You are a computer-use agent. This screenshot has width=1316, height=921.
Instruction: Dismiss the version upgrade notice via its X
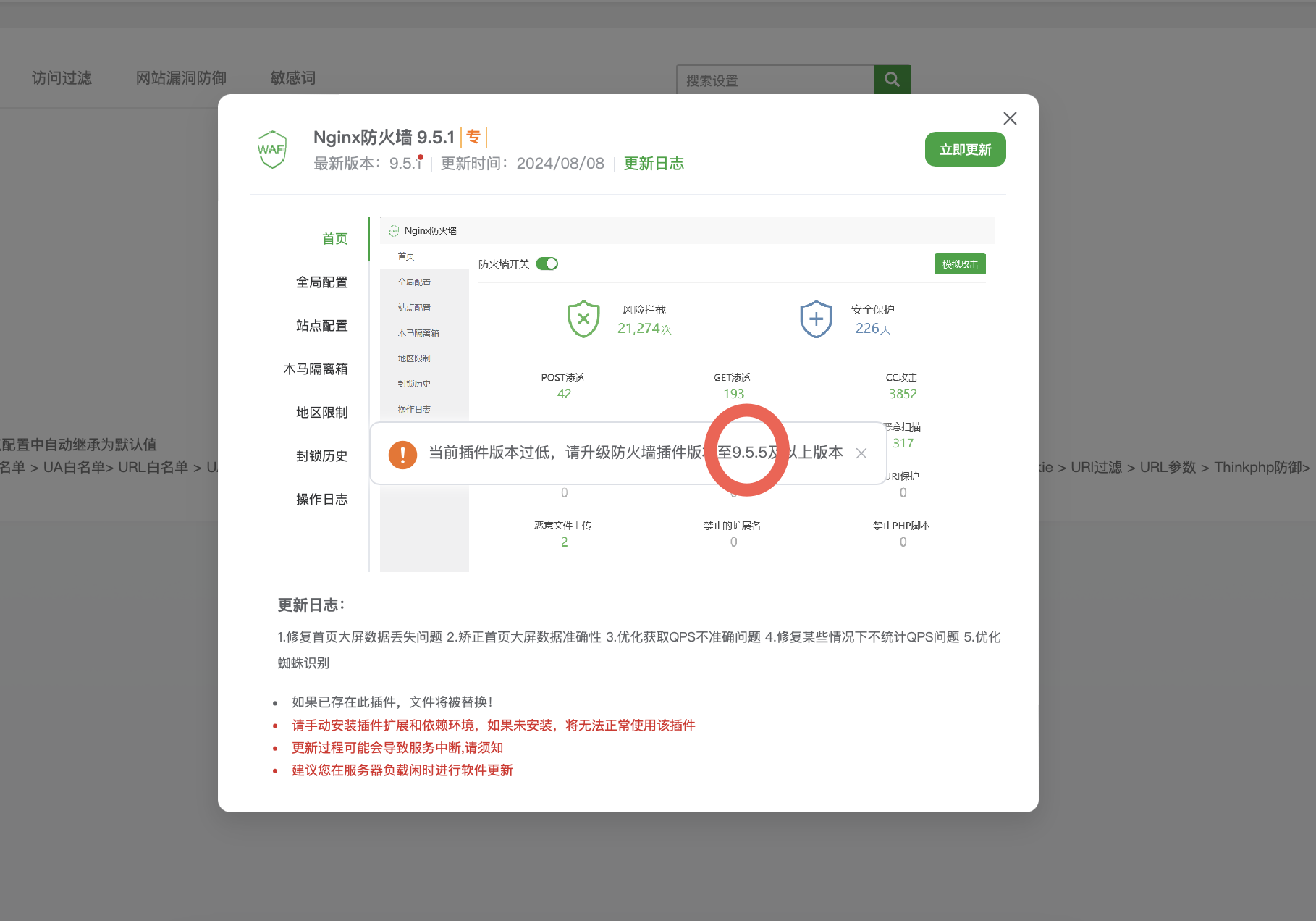[861, 453]
